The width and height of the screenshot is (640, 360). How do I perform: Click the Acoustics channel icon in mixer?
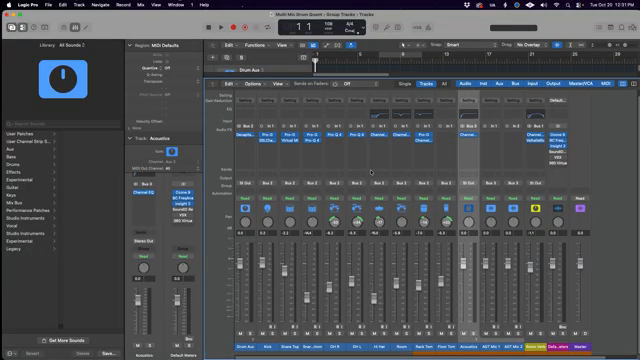(469, 209)
